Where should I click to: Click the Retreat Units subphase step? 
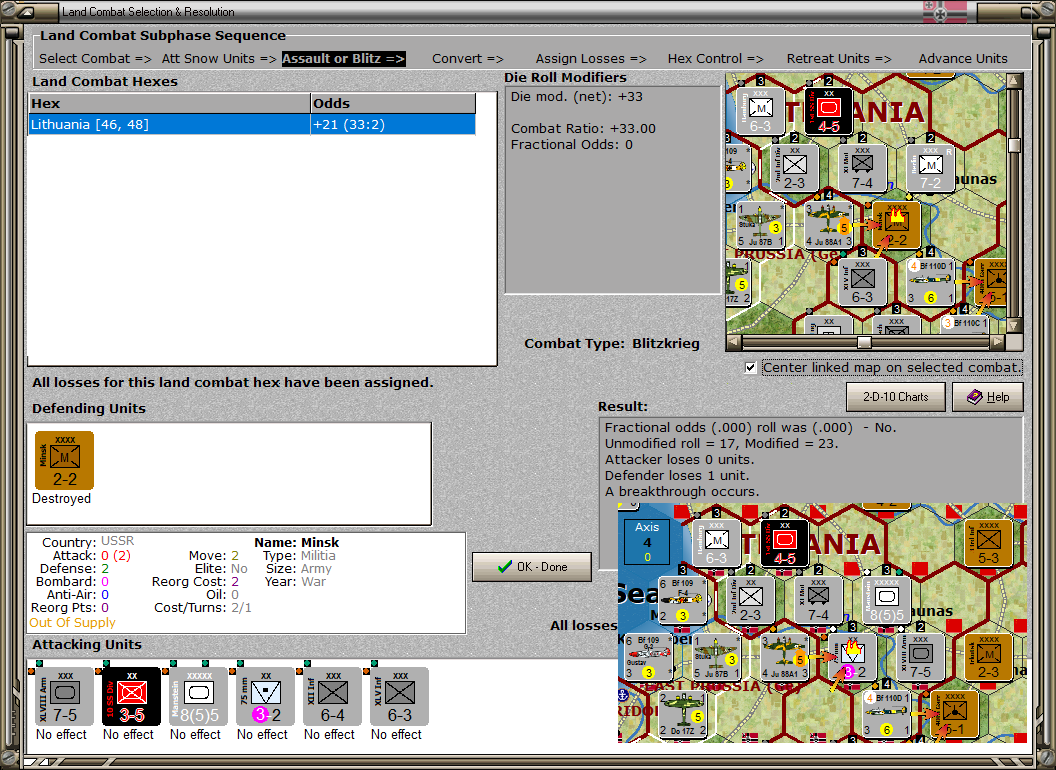[x=838, y=59]
